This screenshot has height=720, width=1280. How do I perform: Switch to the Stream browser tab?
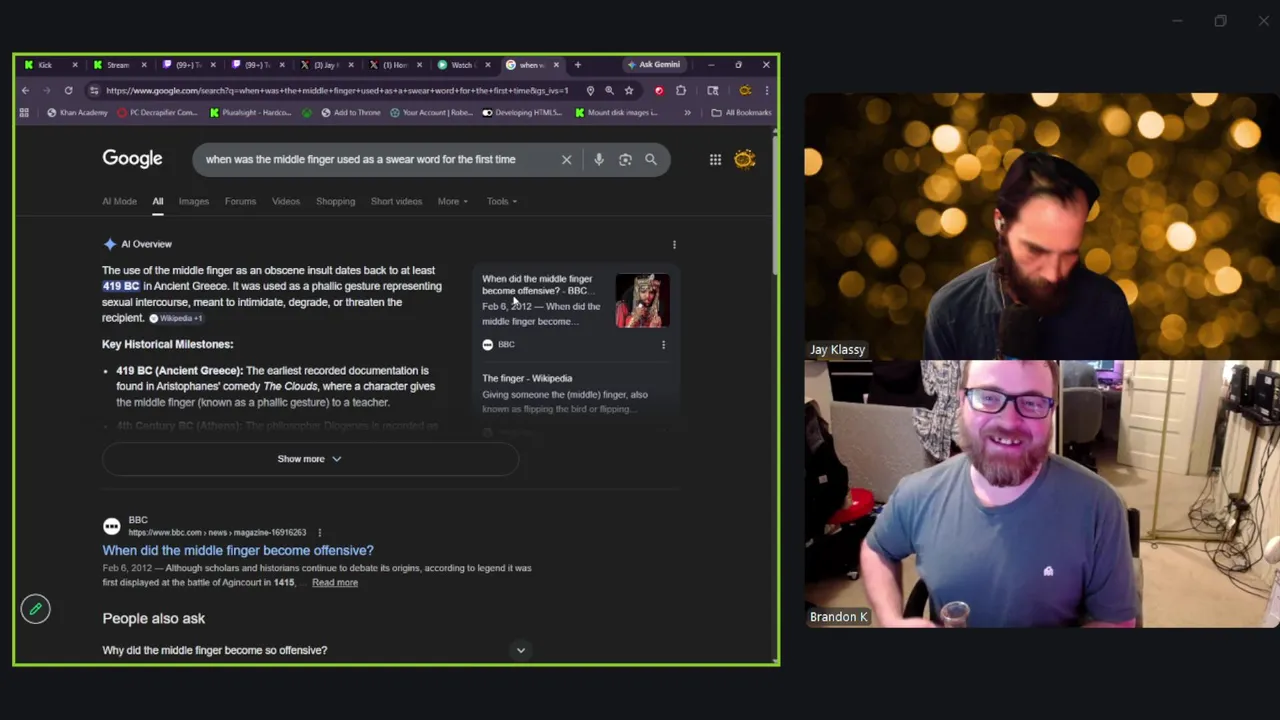(x=118, y=65)
